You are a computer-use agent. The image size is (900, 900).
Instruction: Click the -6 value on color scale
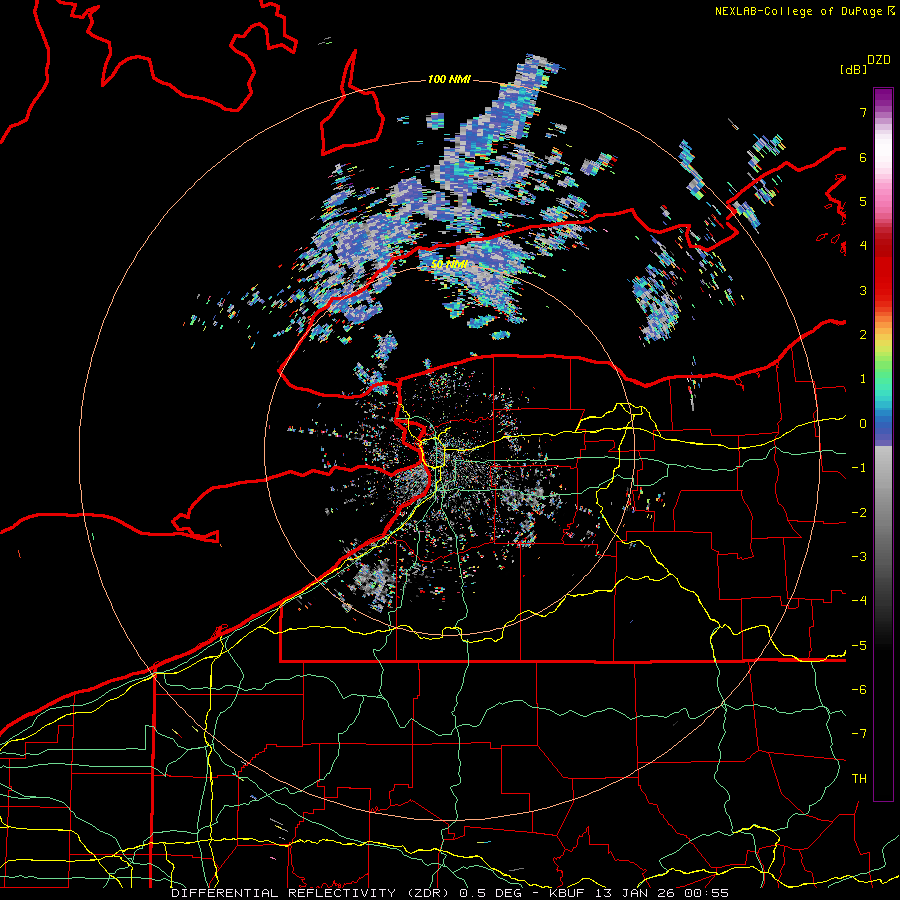(x=859, y=690)
